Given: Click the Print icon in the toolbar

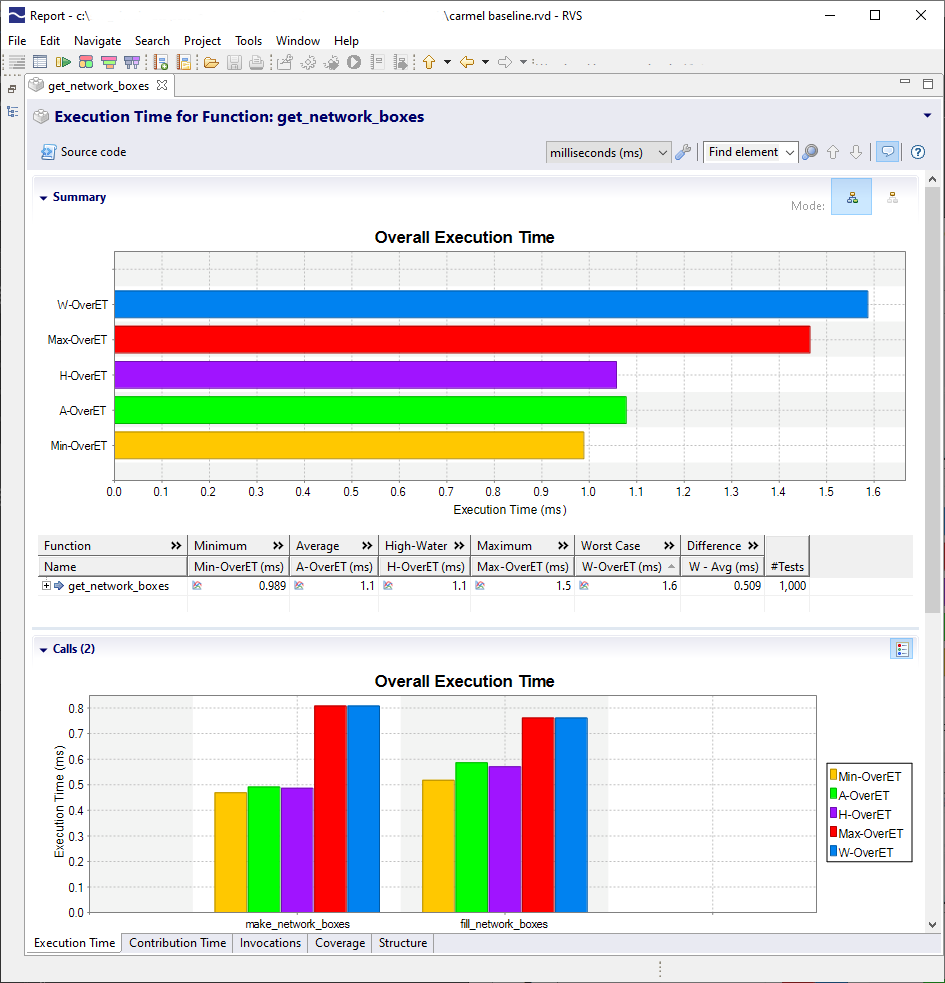Looking at the screenshot, I should [258, 61].
